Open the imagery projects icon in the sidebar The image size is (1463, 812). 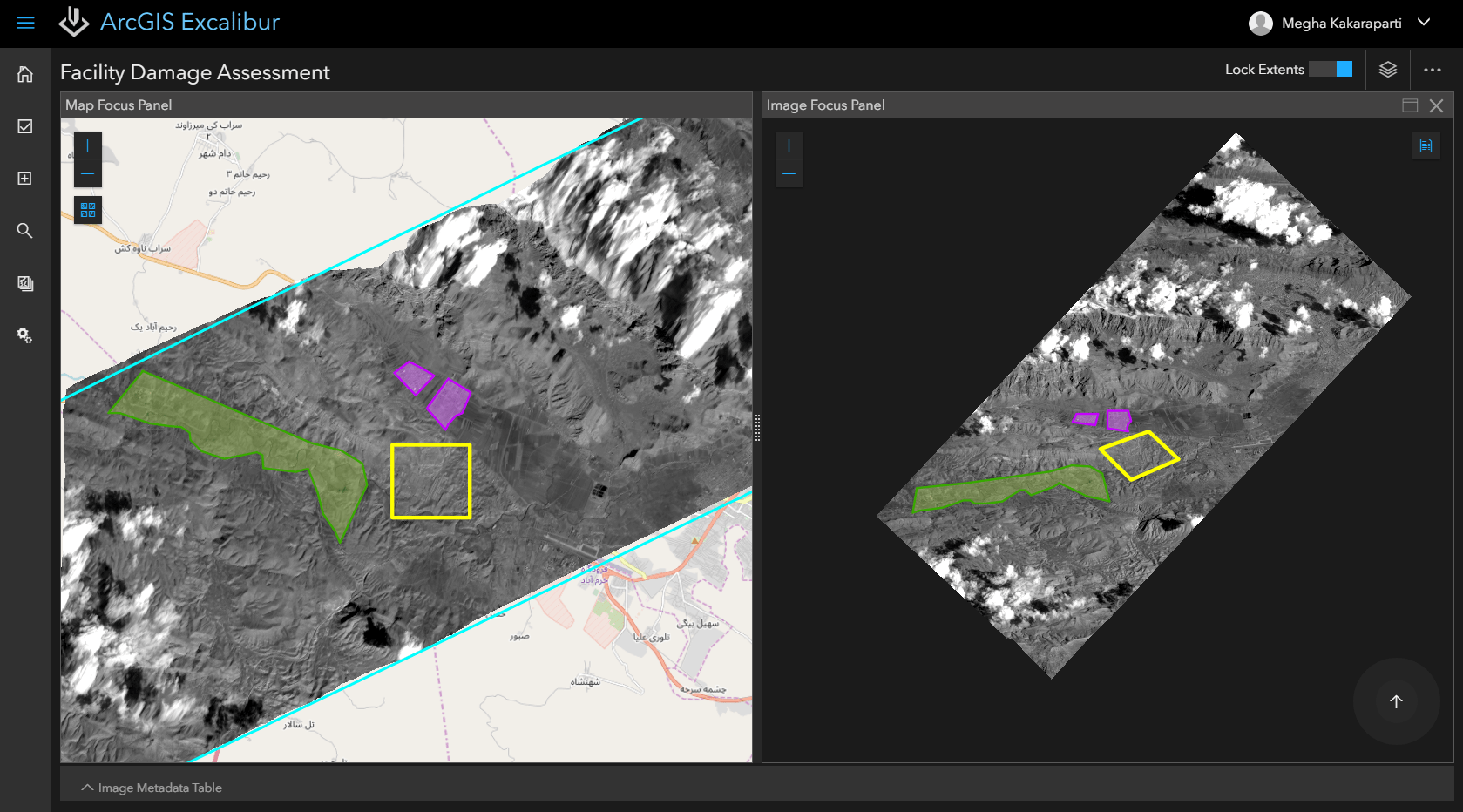click(x=24, y=282)
